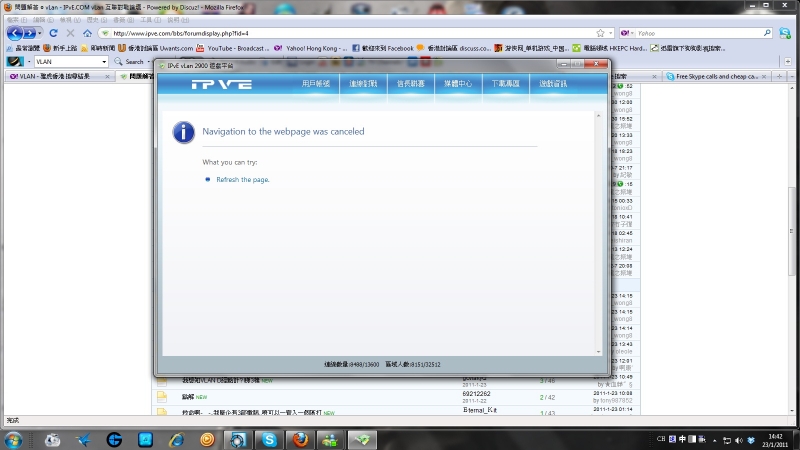Open the orange media player taskbar icon

point(207,440)
